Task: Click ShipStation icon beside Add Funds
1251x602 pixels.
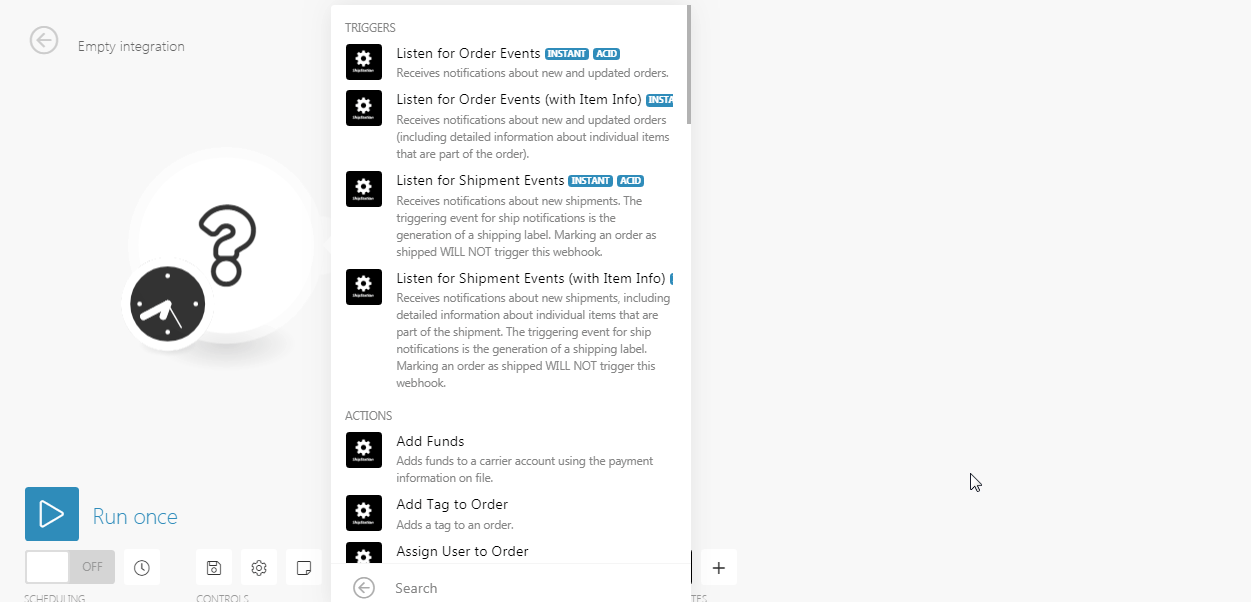Action: point(364,450)
